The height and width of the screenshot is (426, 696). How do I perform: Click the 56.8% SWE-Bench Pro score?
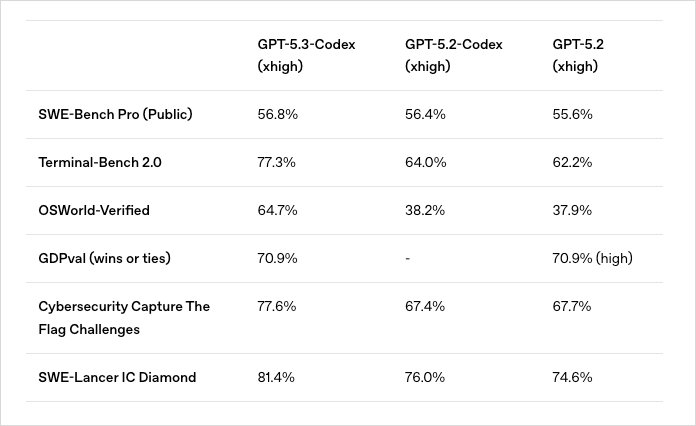(277, 114)
